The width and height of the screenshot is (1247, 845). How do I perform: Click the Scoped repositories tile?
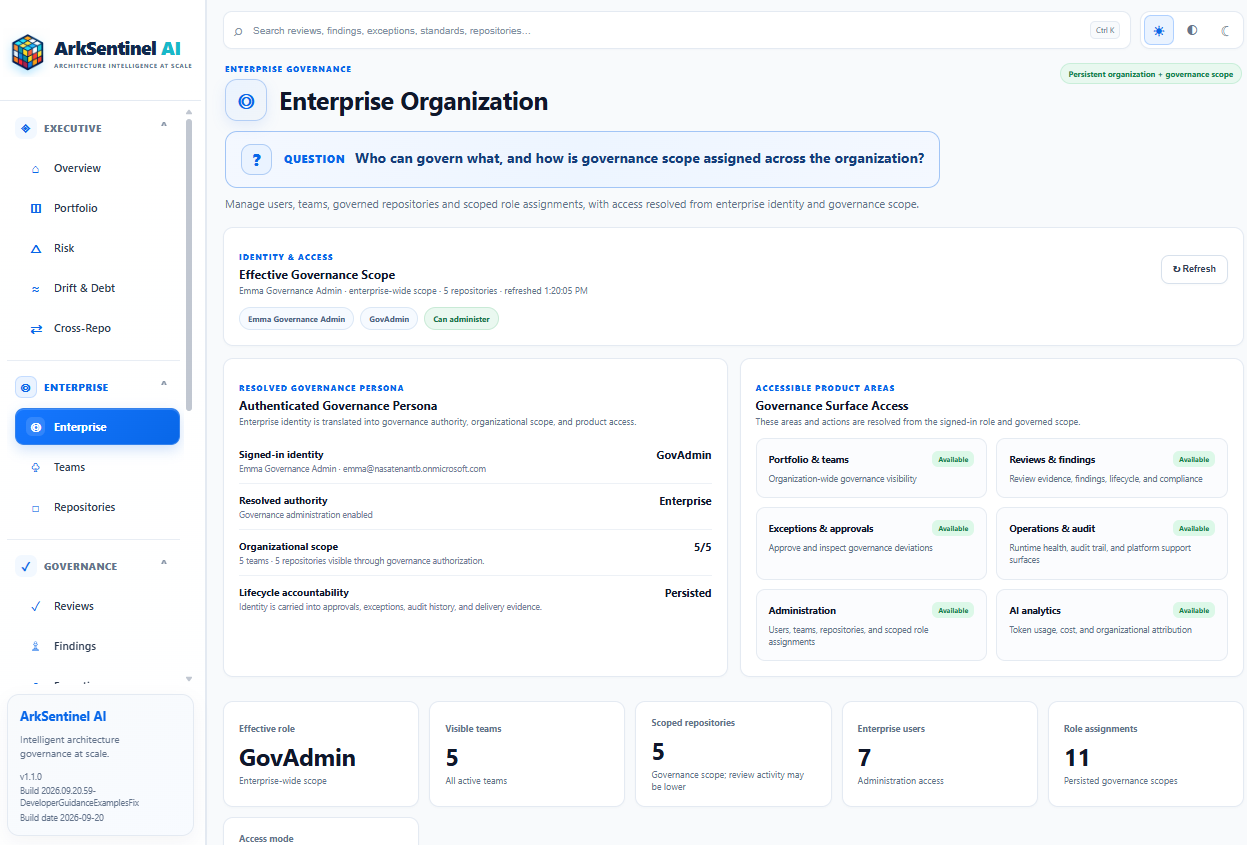[x=733, y=754]
